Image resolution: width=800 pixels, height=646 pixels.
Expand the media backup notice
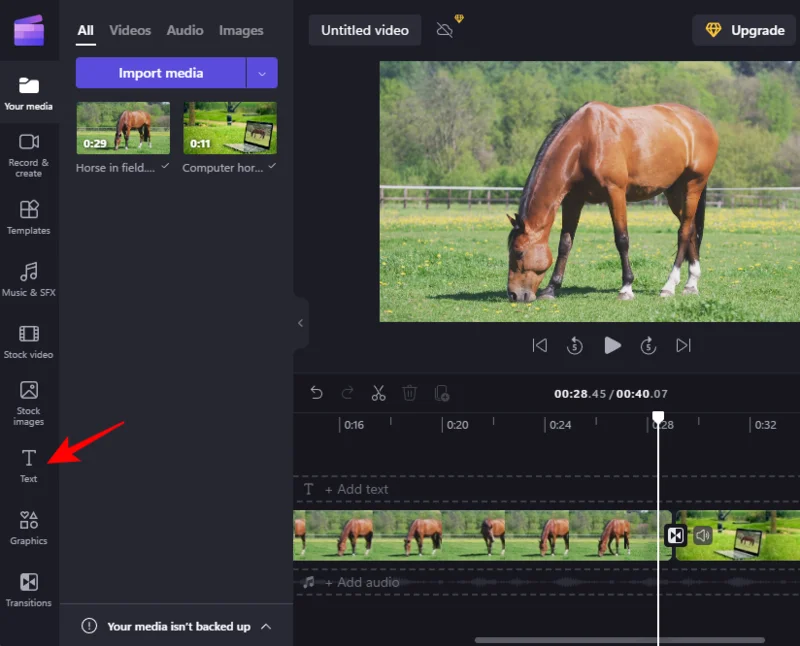[x=266, y=626]
